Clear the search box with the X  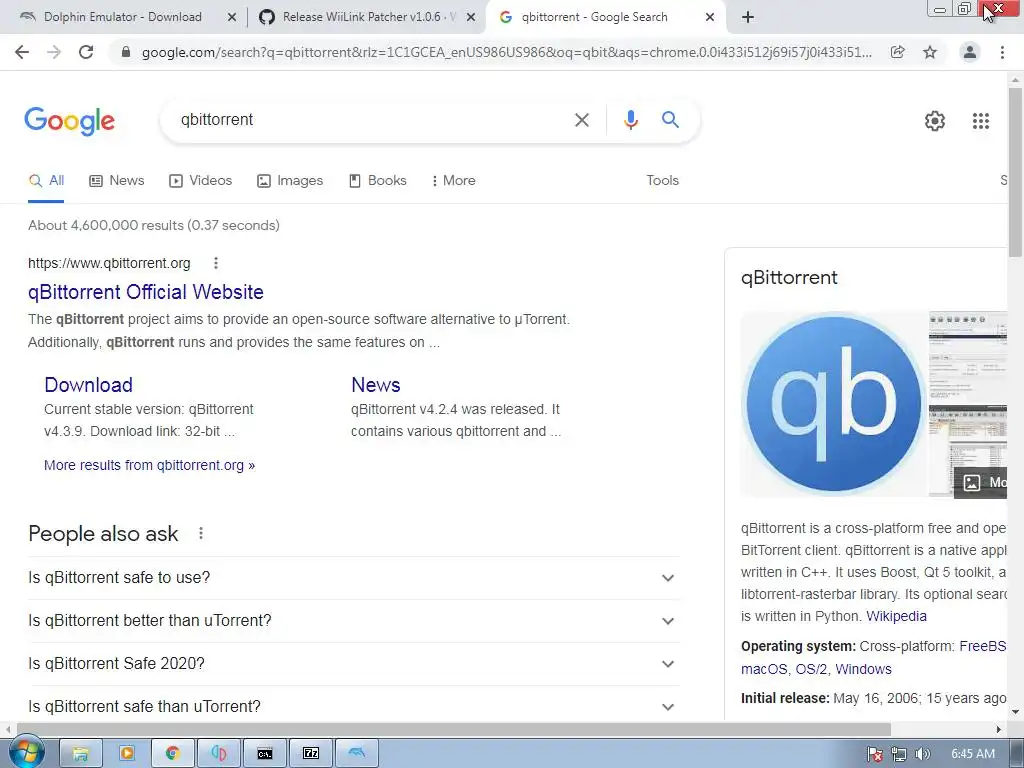coord(582,120)
